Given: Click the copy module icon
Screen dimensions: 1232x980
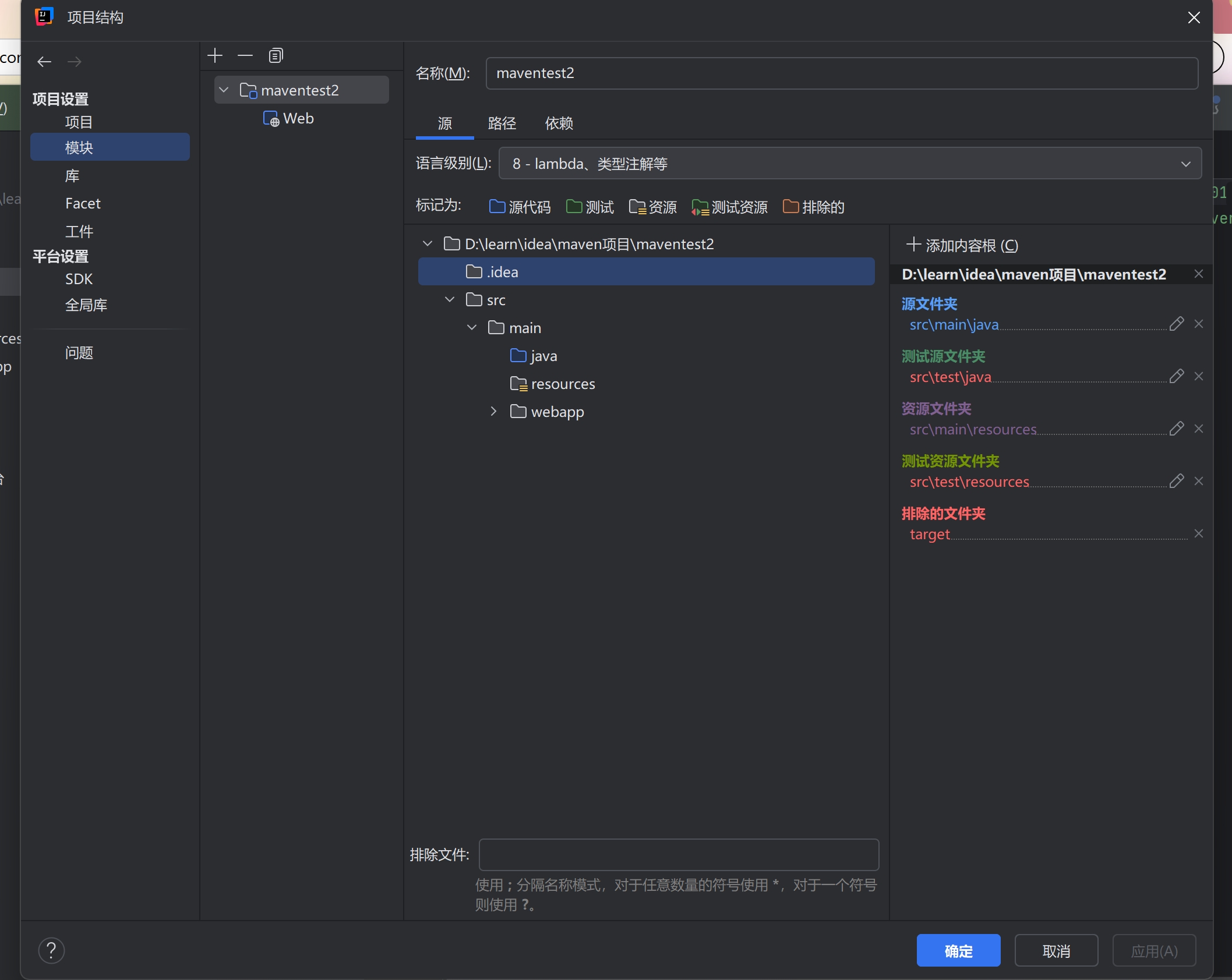Looking at the screenshot, I should pyautogui.click(x=276, y=56).
